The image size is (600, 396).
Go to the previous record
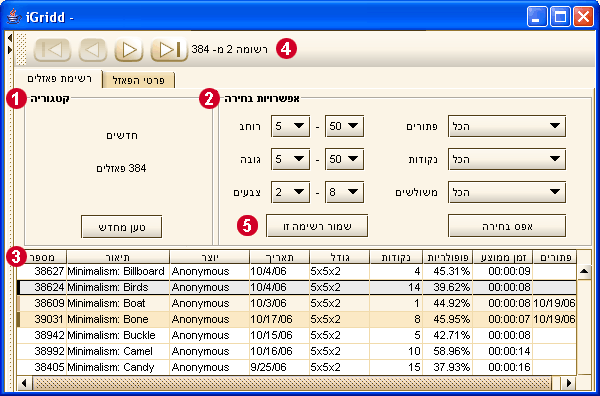pyautogui.click(x=93, y=50)
